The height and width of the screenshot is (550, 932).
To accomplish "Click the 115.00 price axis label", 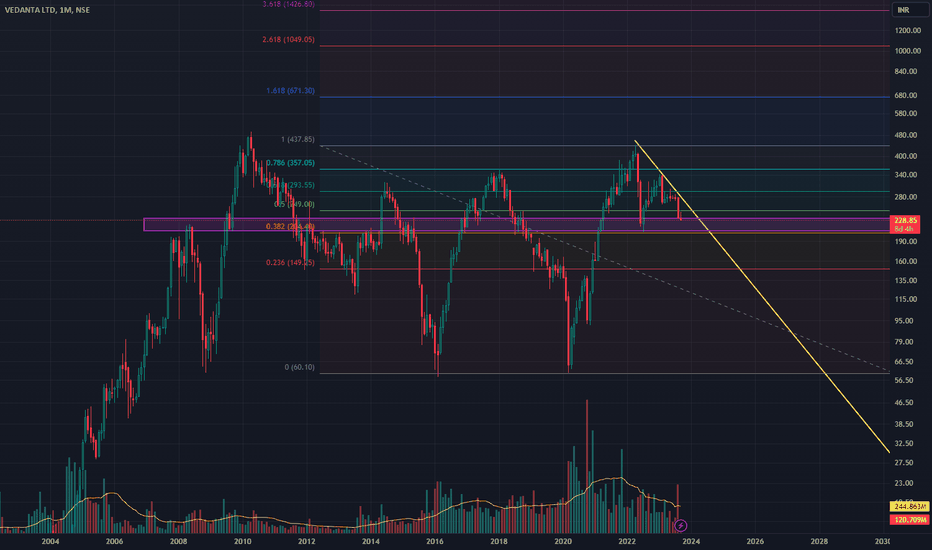I will pyautogui.click(x=906, y=300).
